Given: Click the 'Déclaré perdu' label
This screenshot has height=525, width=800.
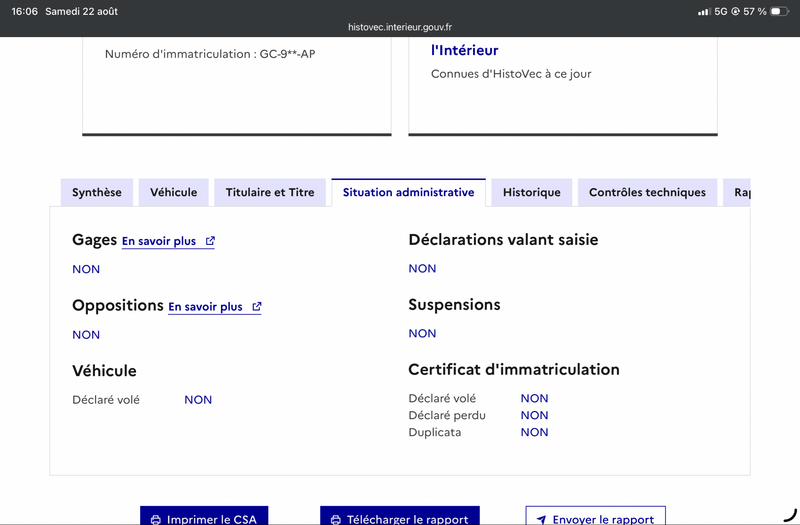Looking at the screenshot, I should point(447,415).
